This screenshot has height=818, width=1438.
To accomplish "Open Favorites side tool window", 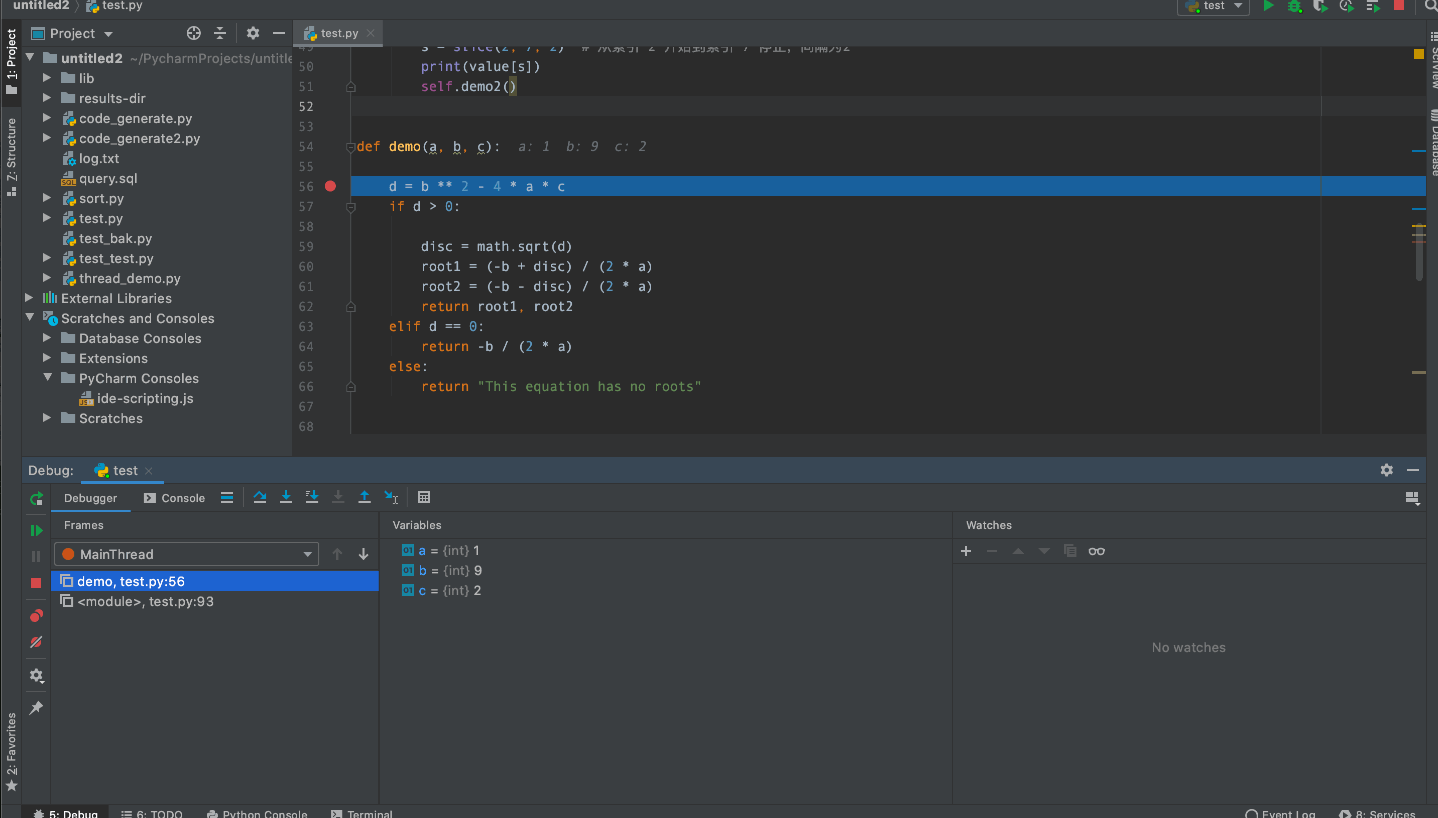I will [11, 752].
